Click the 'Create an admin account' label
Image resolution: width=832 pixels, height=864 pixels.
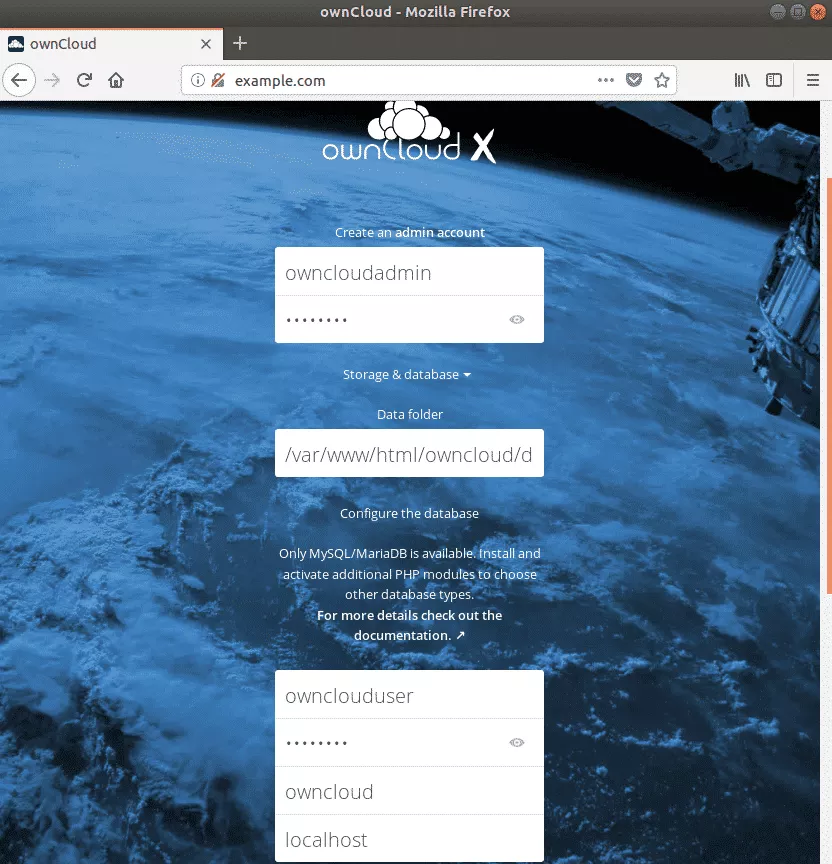[409, 233]
